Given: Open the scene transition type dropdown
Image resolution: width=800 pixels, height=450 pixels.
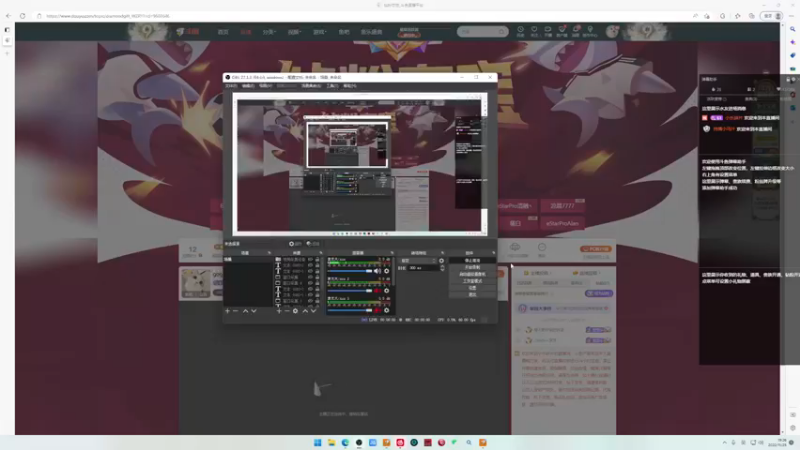Looking at the screenshot, I should [417, 261].
